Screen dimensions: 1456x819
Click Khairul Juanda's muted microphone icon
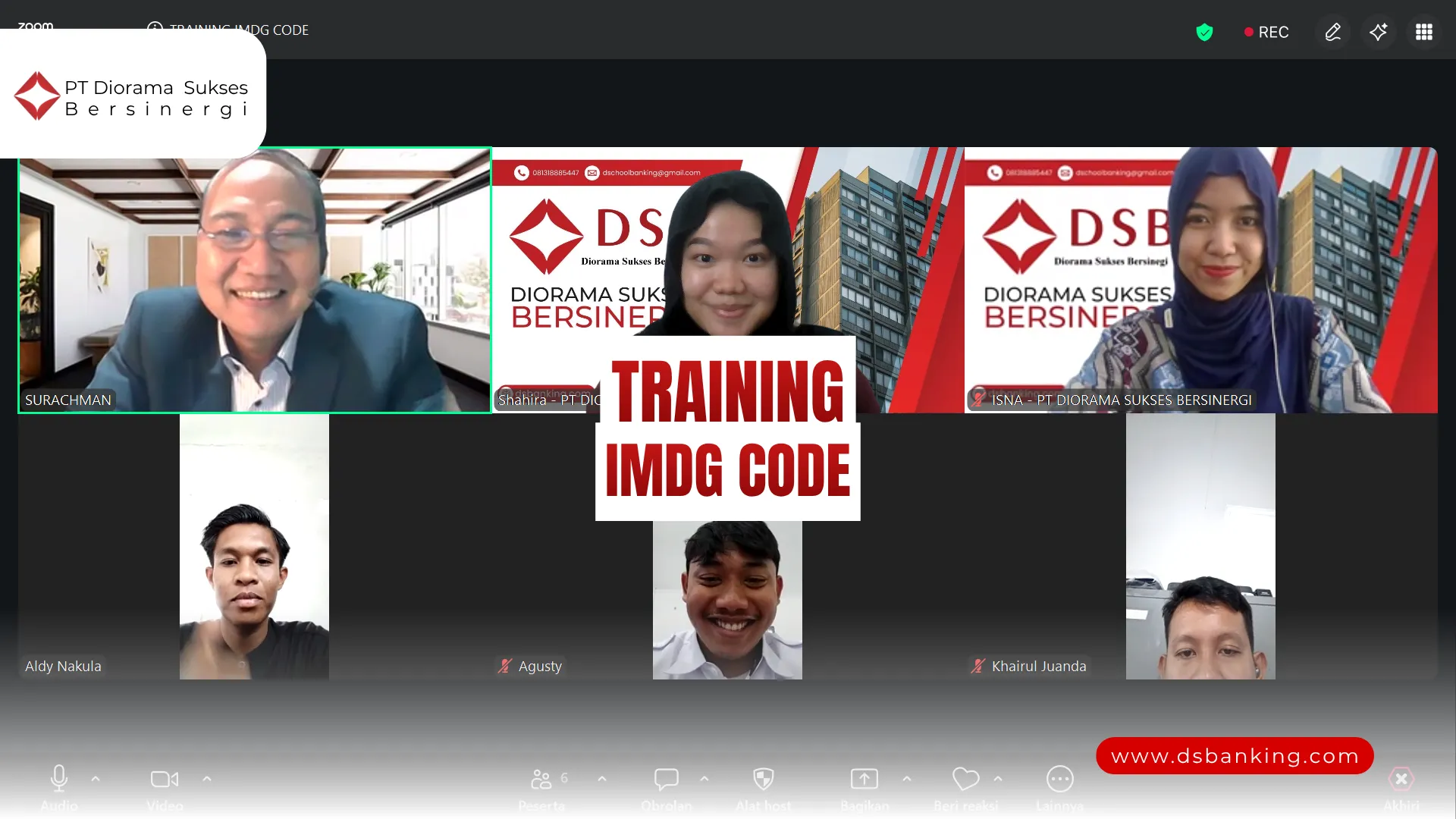978,666
